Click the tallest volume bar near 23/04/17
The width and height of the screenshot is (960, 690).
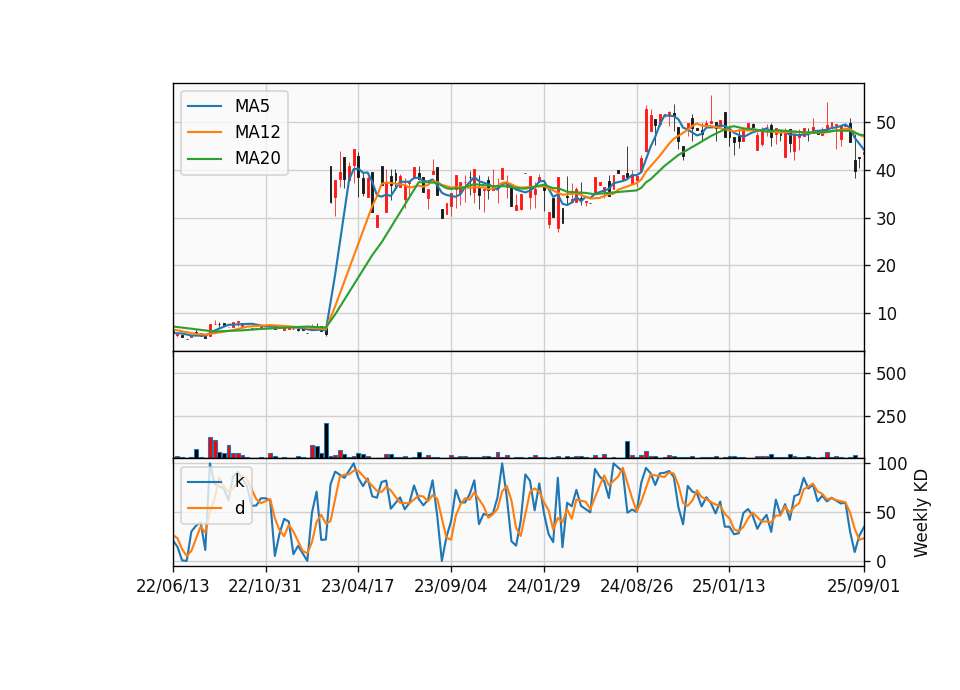pyautogui.click(x=326, y=441)
